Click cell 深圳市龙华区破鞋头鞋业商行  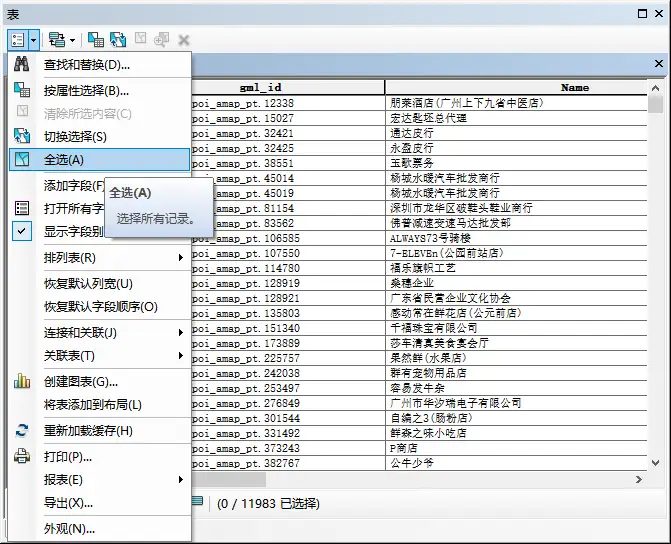(x=516, y=208)
